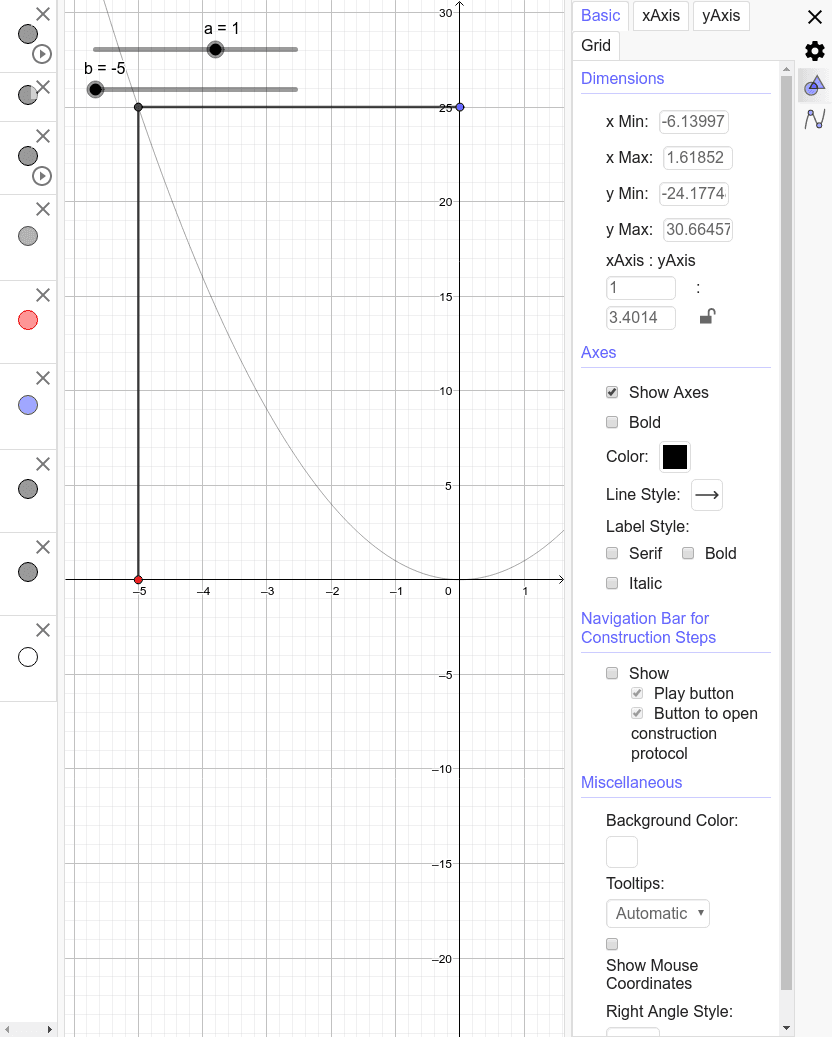Viewport: 834px width, 1039px height.
Task: Toggle visibility of the fourth gray object
Action: point(28,236)
